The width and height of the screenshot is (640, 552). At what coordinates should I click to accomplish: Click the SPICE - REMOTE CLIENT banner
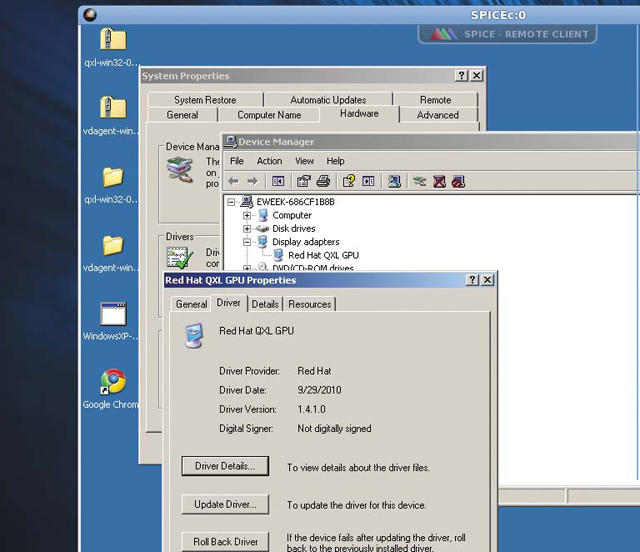(x=507, y=34)
